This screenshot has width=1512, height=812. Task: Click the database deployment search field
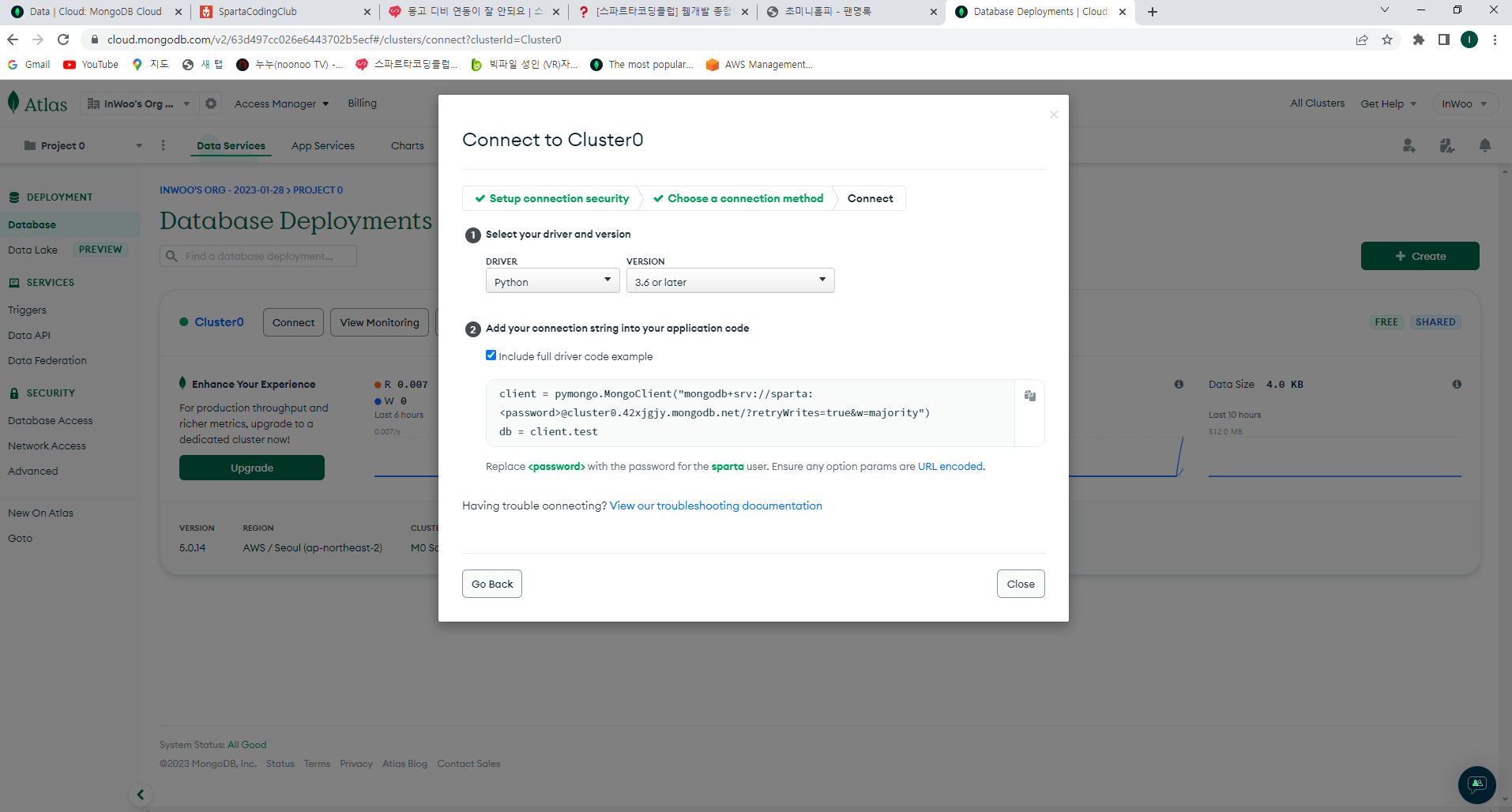(258, 256)
